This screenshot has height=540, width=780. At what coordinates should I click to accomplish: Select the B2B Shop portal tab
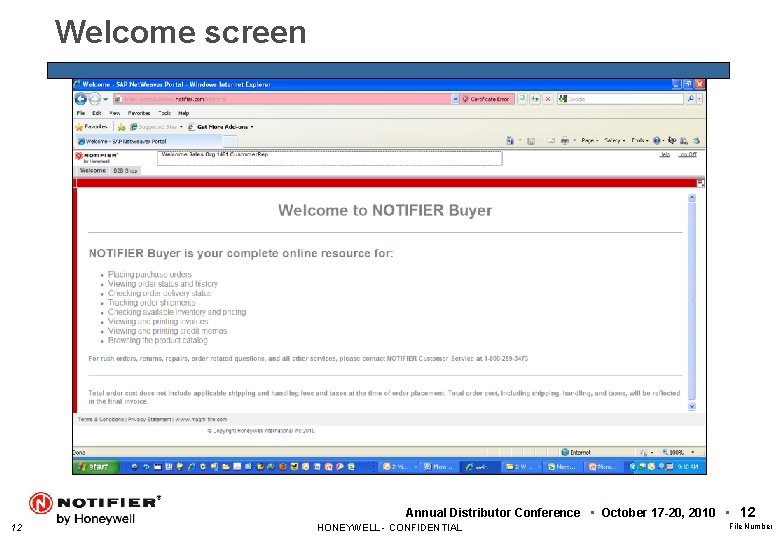coord(125,171)
